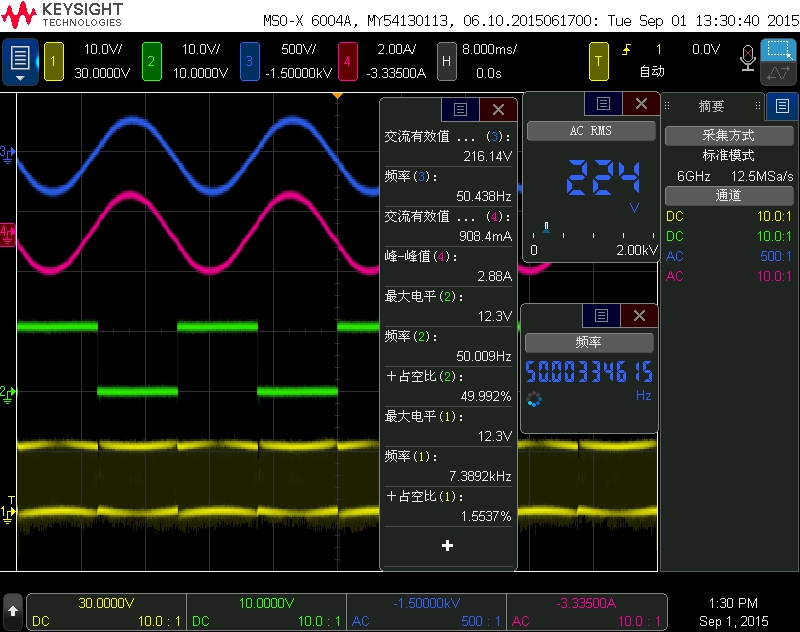Click the 采集方式 acquisition mode button
The image size is (800, 632).
tap(729, 136)
